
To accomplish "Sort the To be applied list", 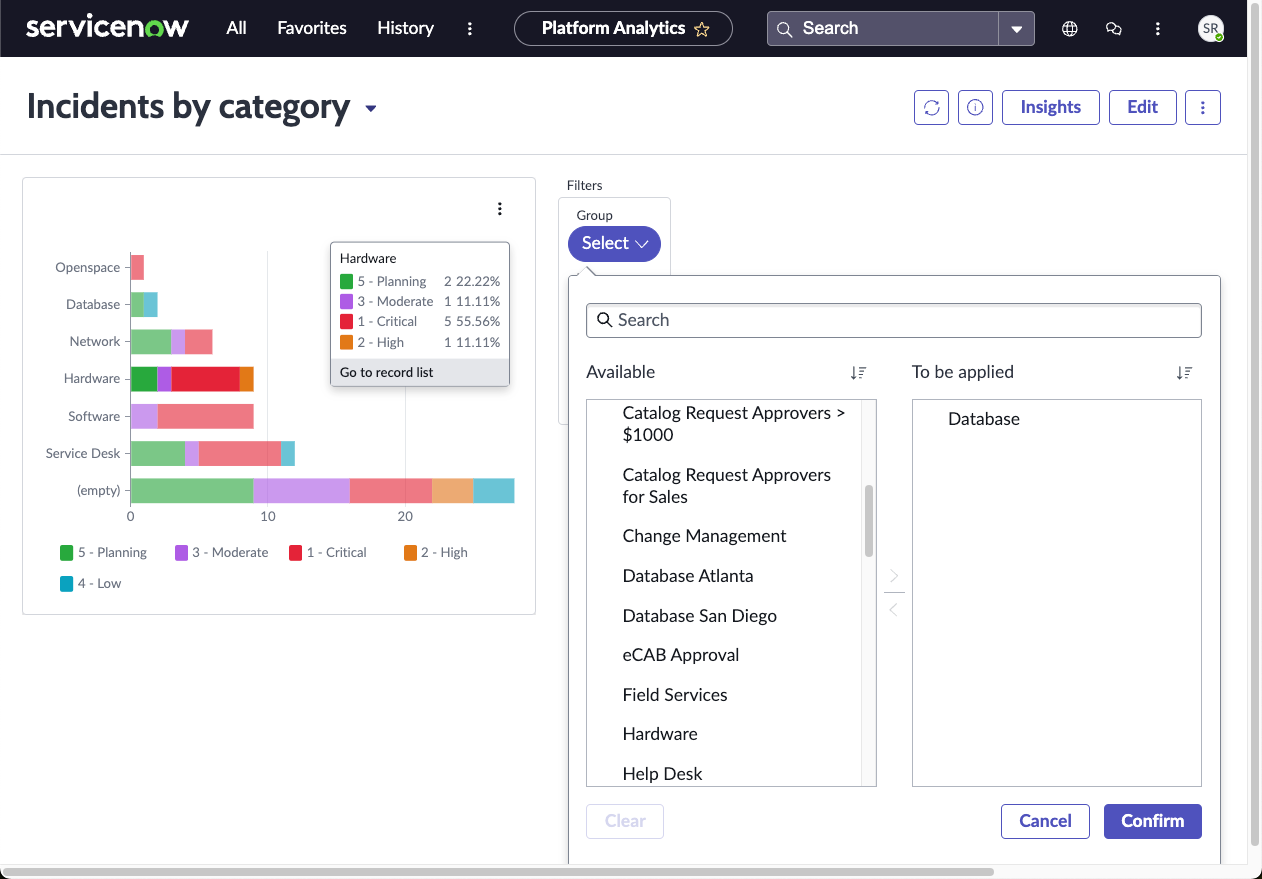I will point(1185,372).
